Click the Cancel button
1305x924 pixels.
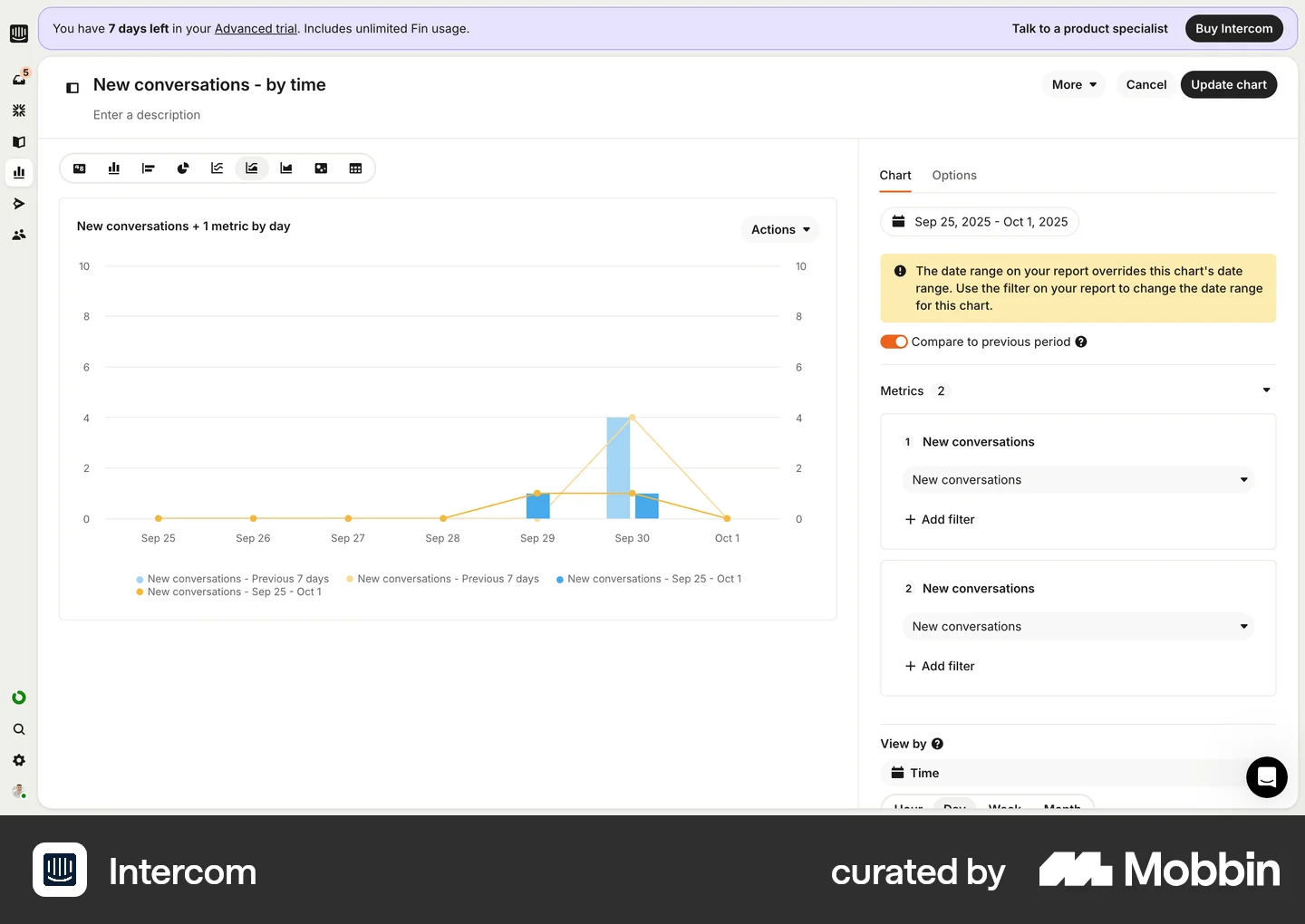[1146, 84]
